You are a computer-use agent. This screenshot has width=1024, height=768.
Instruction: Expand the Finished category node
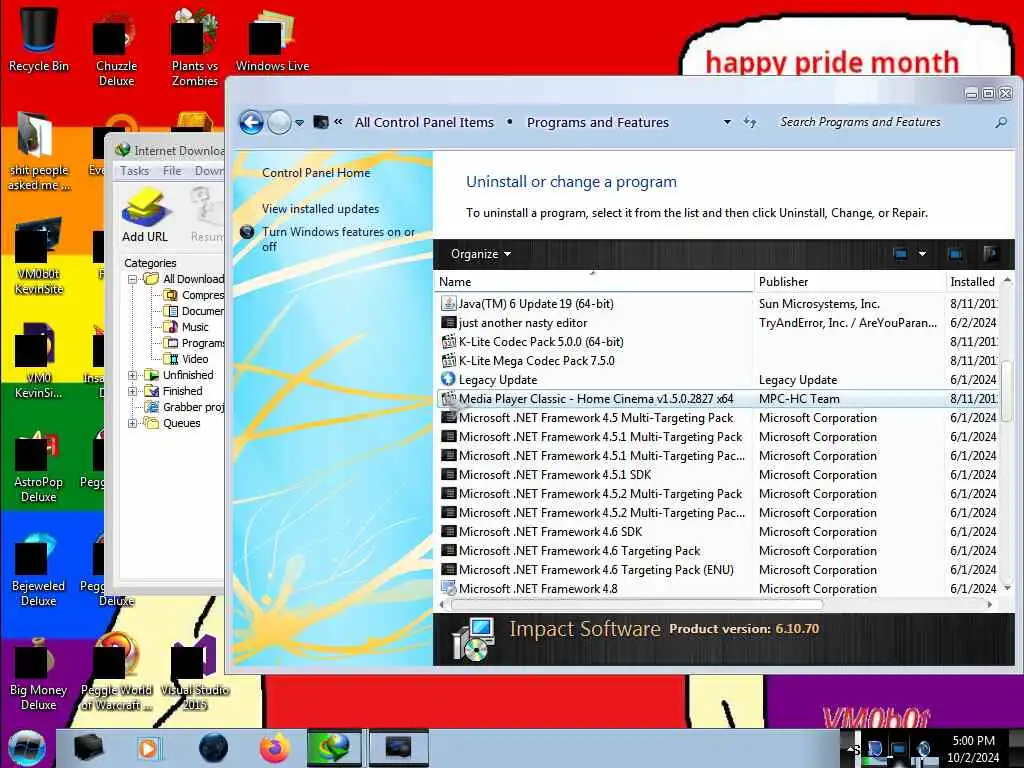(133, 391)
